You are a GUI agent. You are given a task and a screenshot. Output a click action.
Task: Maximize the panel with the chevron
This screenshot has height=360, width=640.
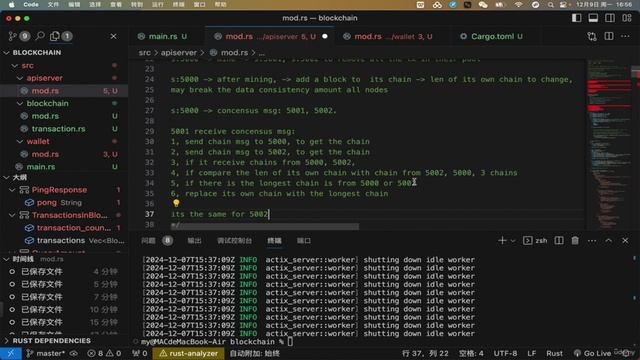(x=609, y=241)
